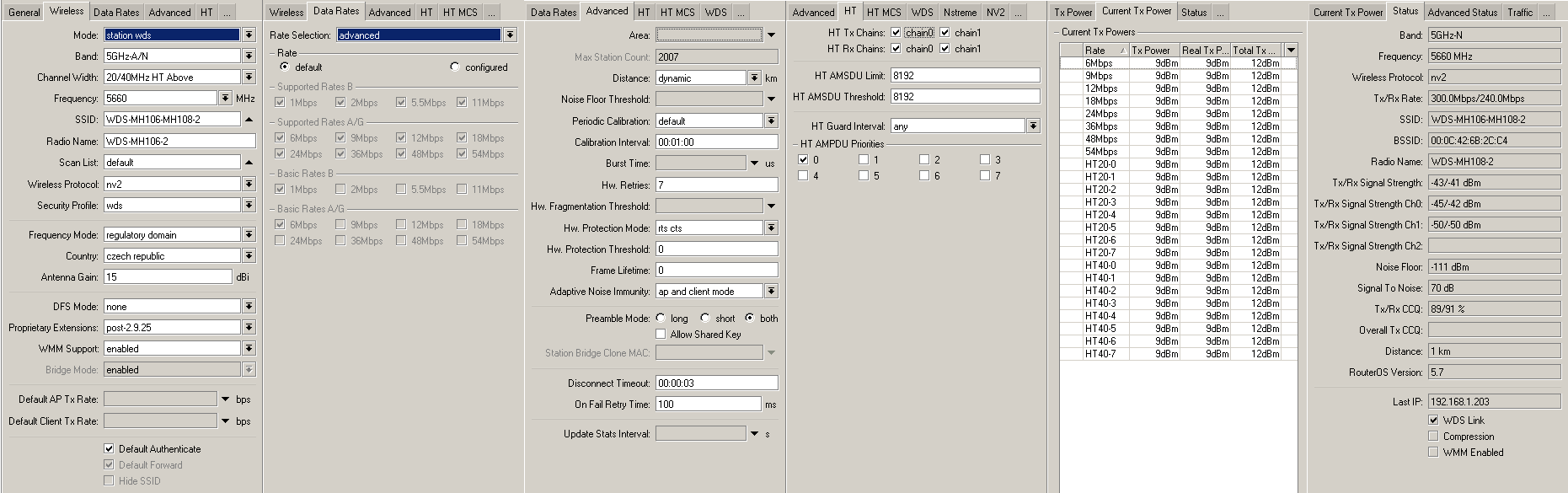
Task: Expand the Burst Time field
Action: pyautogui.click(x=754, y=163)
